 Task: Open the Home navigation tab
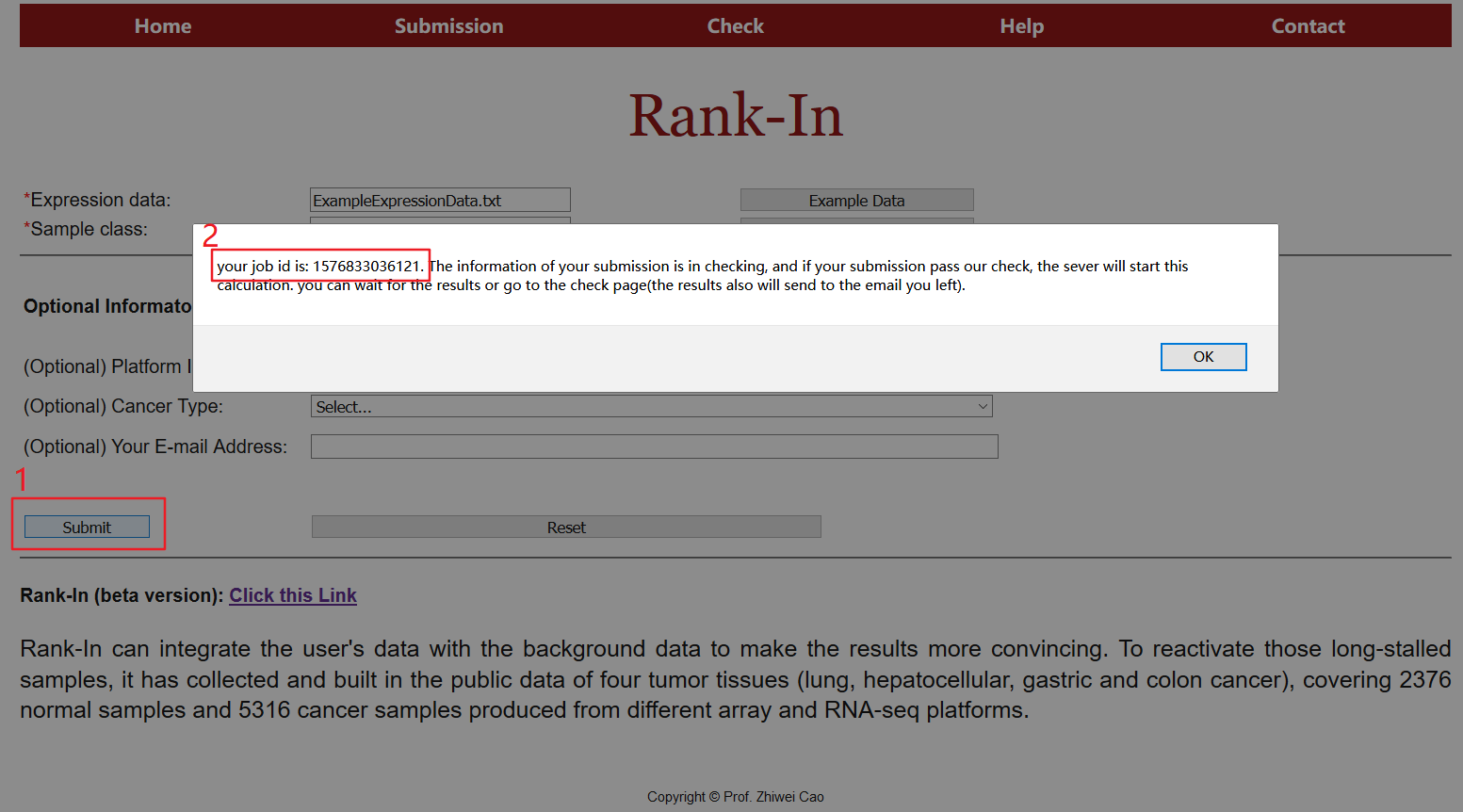click(163, 26)
